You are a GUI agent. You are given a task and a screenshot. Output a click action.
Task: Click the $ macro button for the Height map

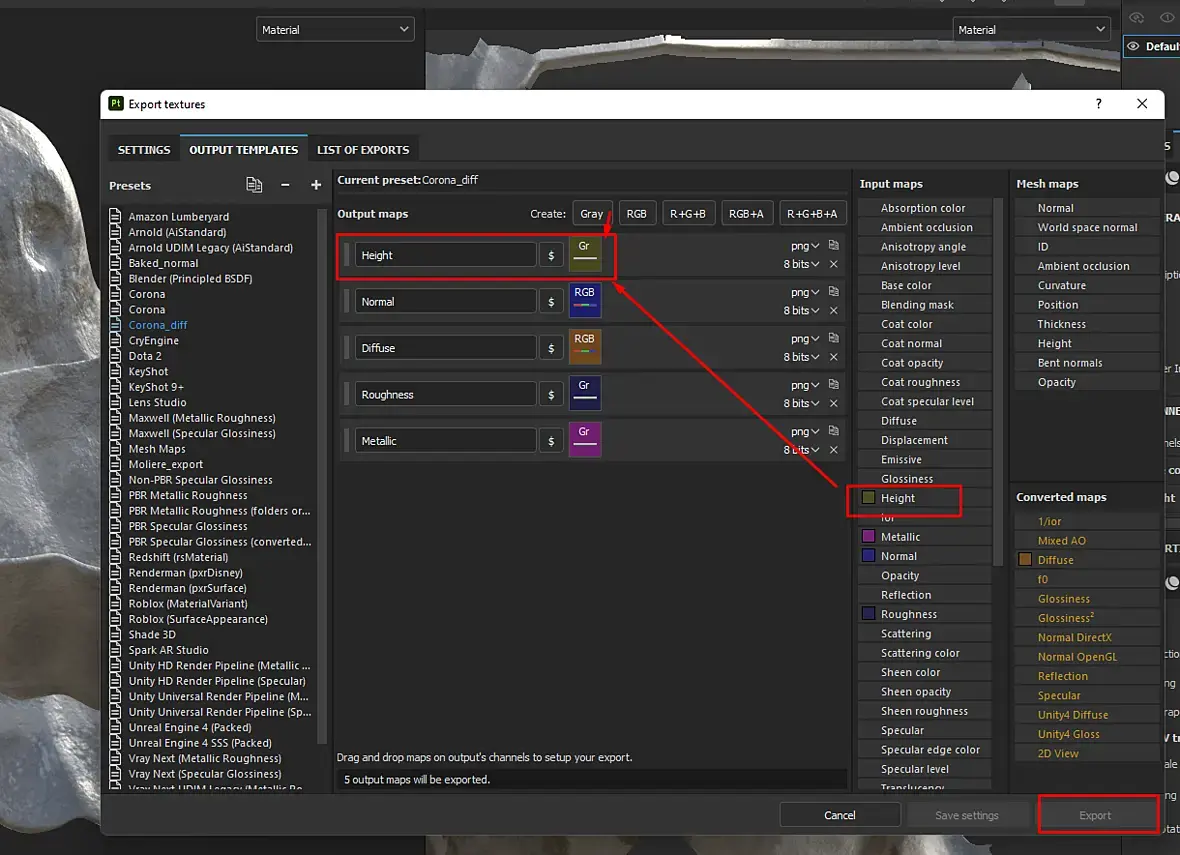(551, 255)
